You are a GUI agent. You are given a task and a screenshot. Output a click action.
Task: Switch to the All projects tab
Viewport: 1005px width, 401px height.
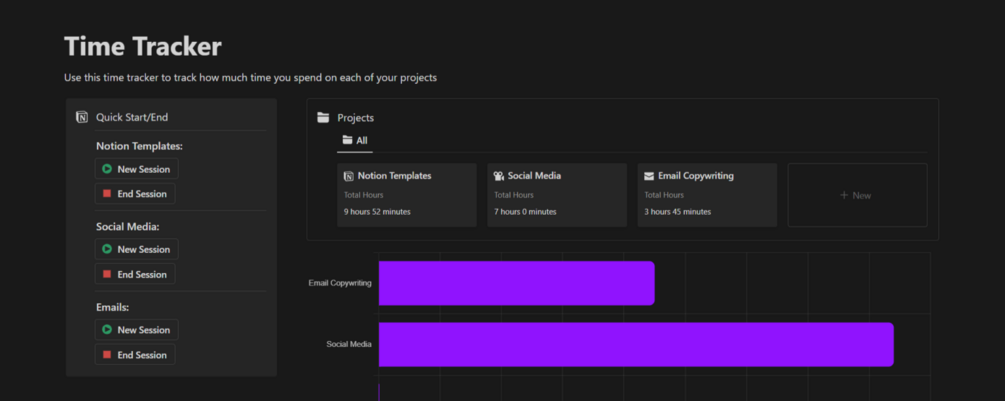click(x=355, y=141)
